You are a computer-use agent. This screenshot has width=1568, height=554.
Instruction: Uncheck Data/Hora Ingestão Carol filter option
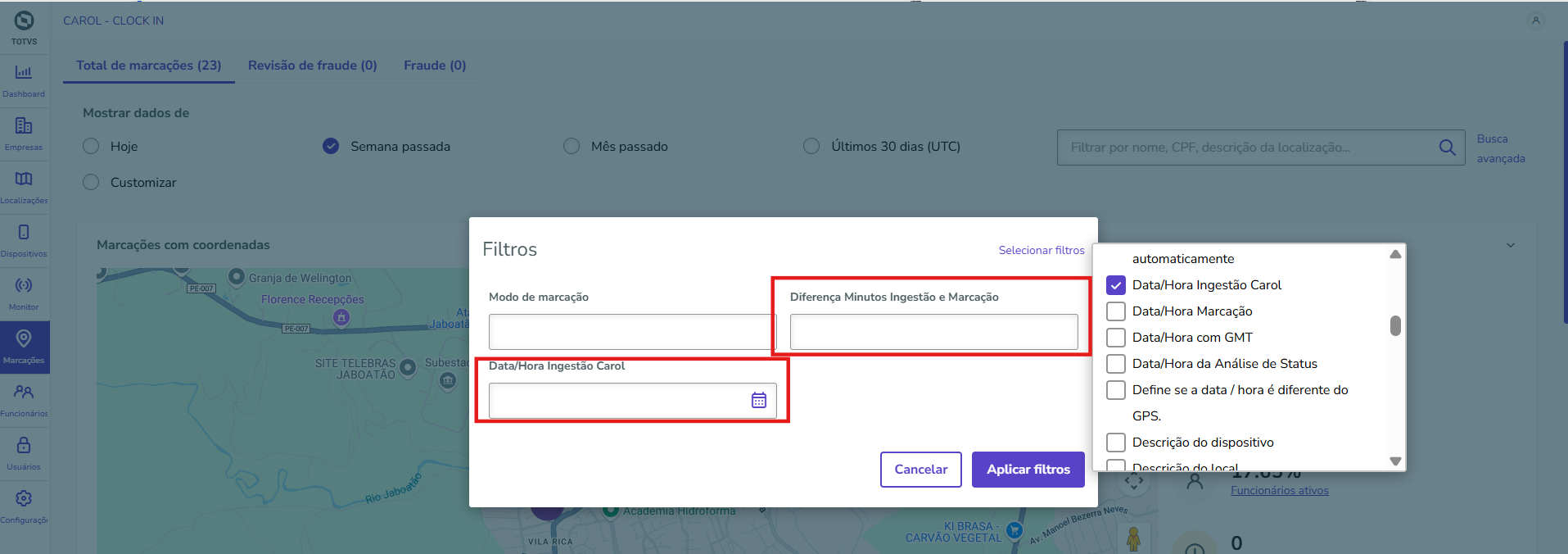tap(1116, 285)
